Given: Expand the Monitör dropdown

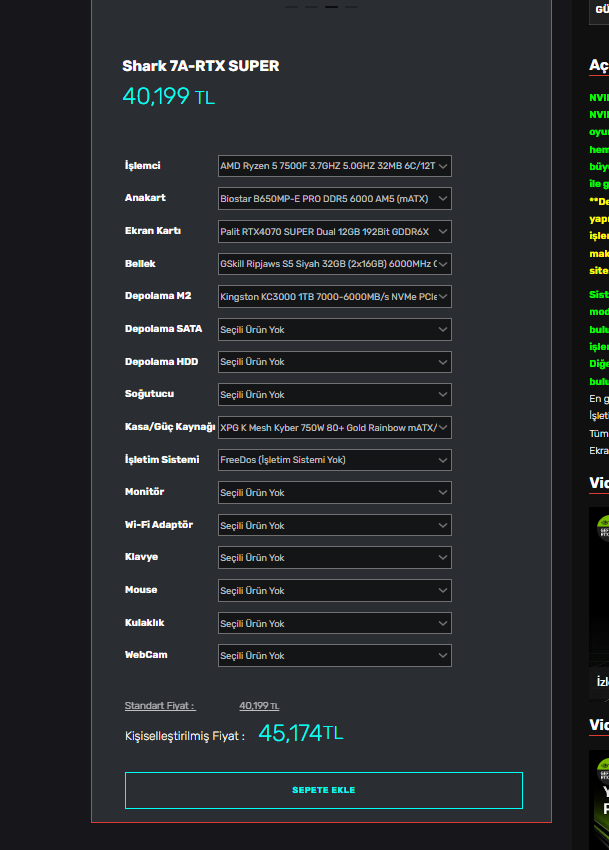Looking at the screenshot, I should coord(335,493).
